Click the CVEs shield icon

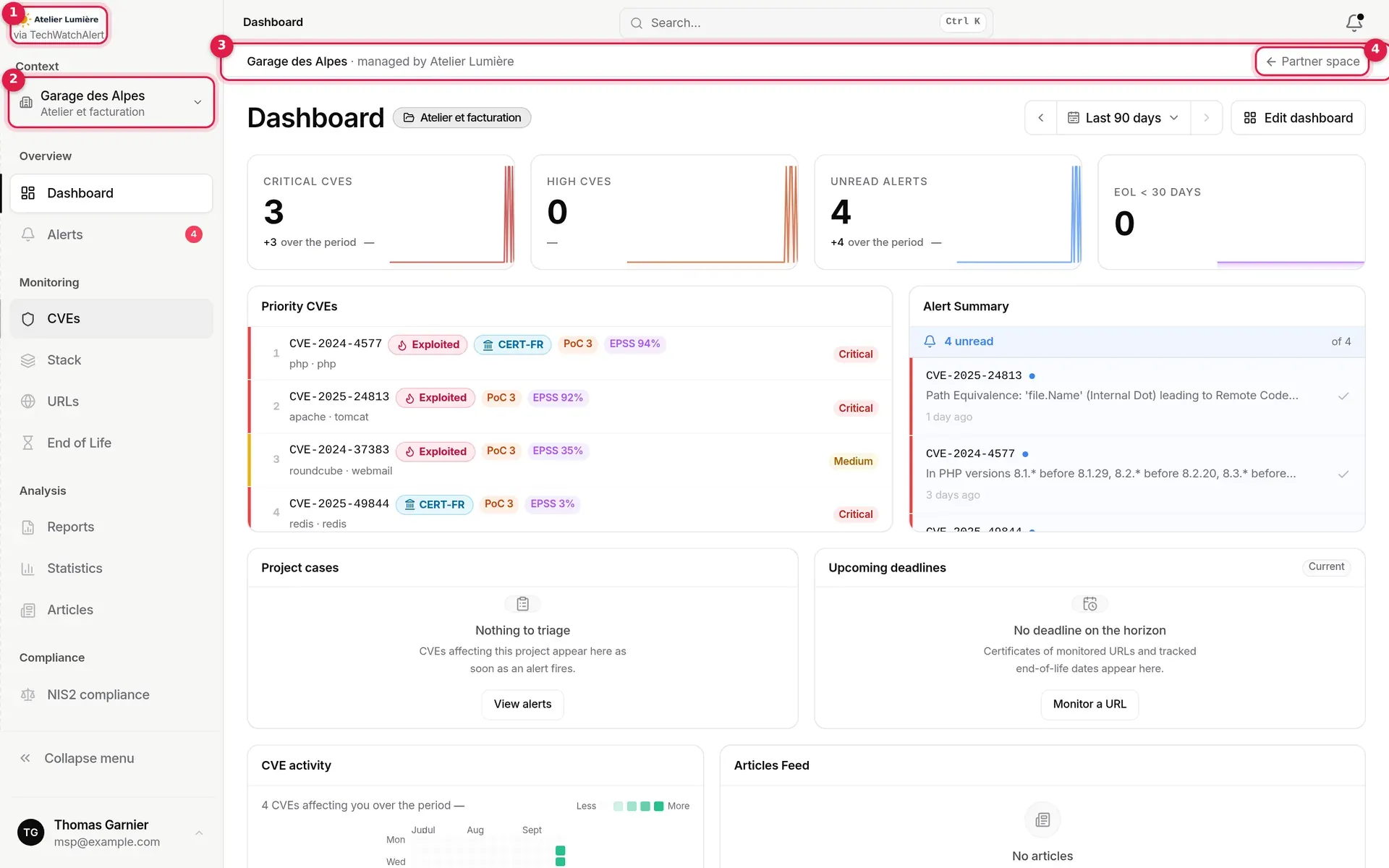coord(28,319)
